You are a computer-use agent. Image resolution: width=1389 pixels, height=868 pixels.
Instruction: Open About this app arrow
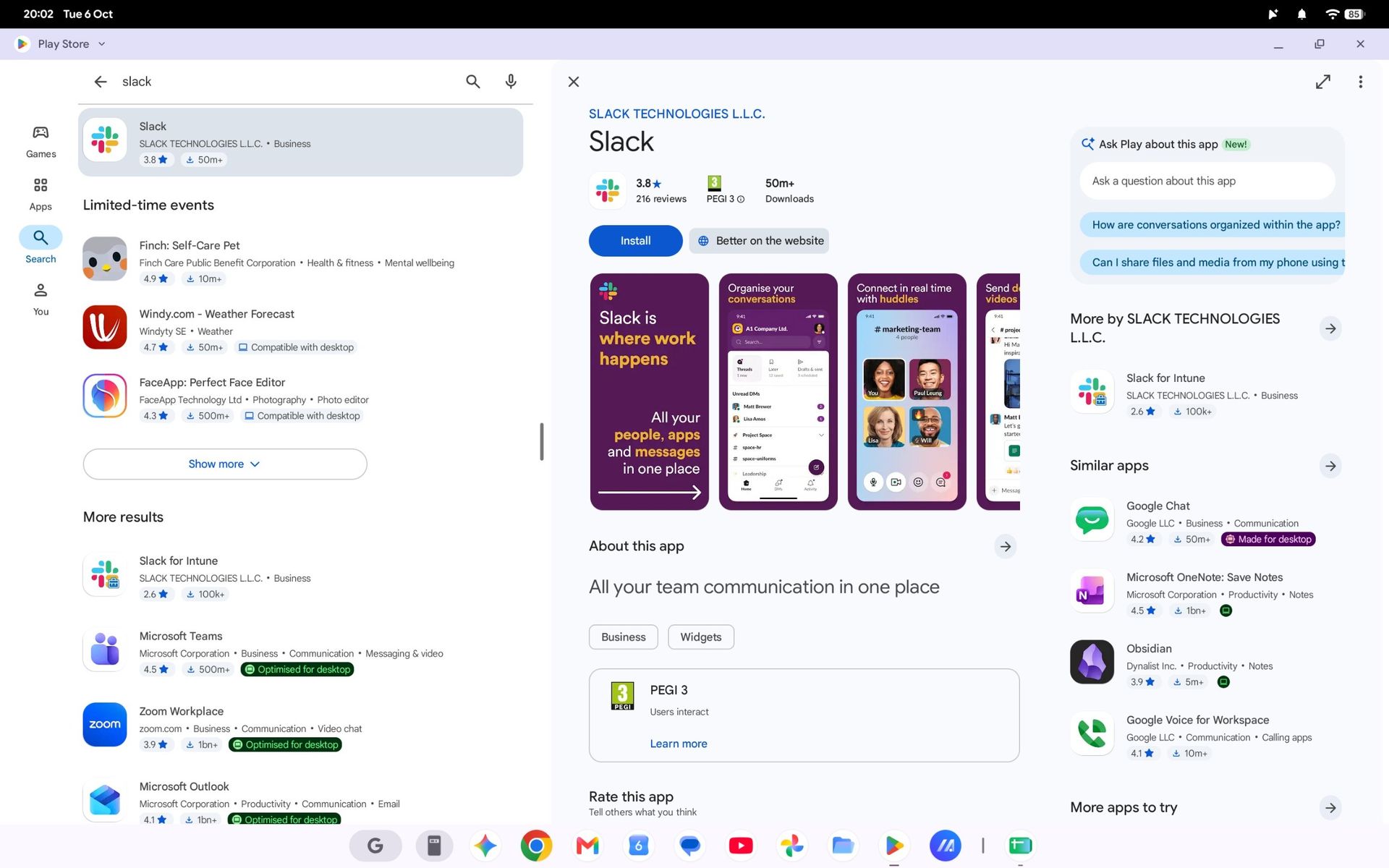1005,547
